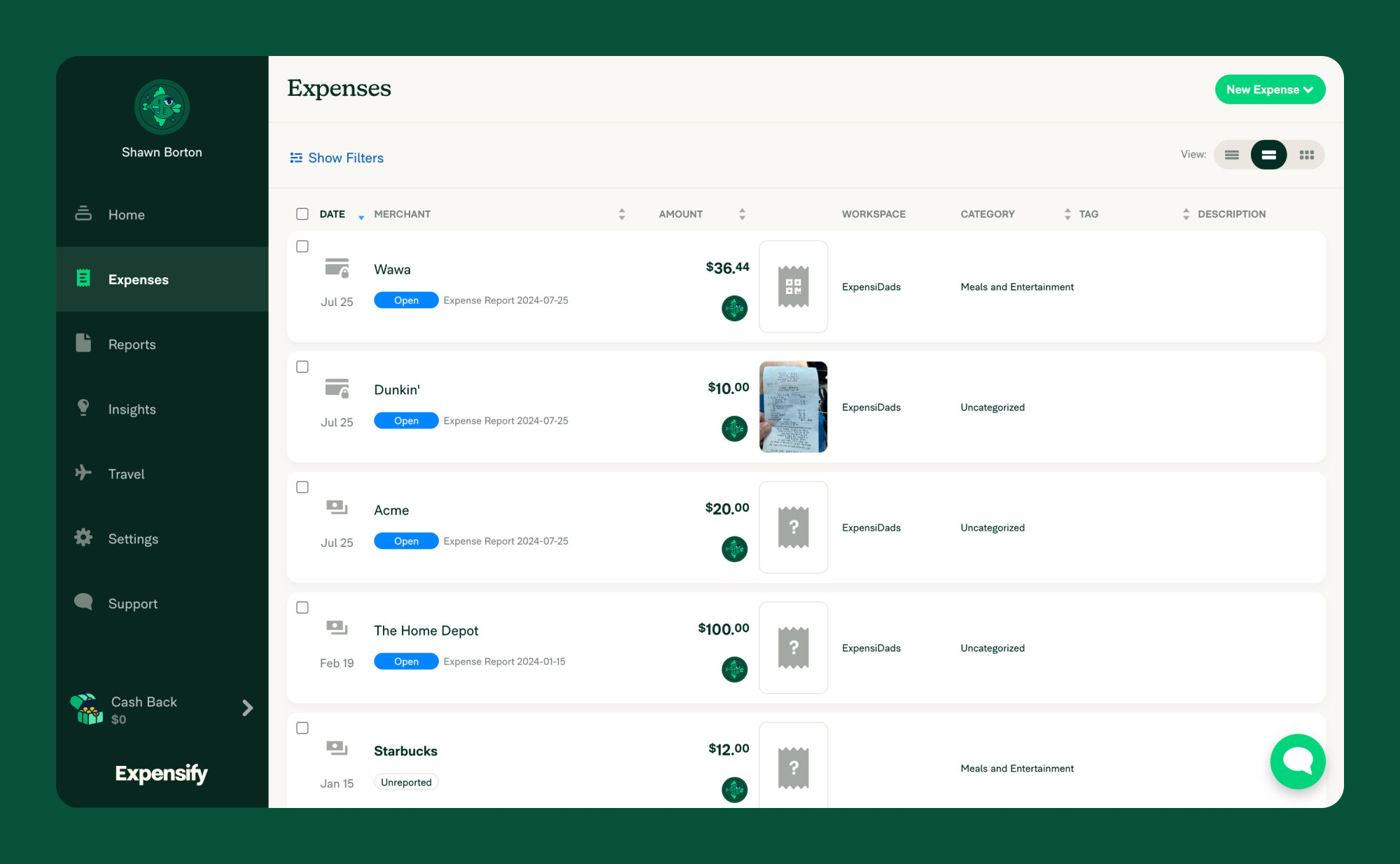Open Dunkin's Expense Report 2024-07-25 link
Image resolution: width=1400 pixels, height=864 pixels.
click(x=505, y=421)
